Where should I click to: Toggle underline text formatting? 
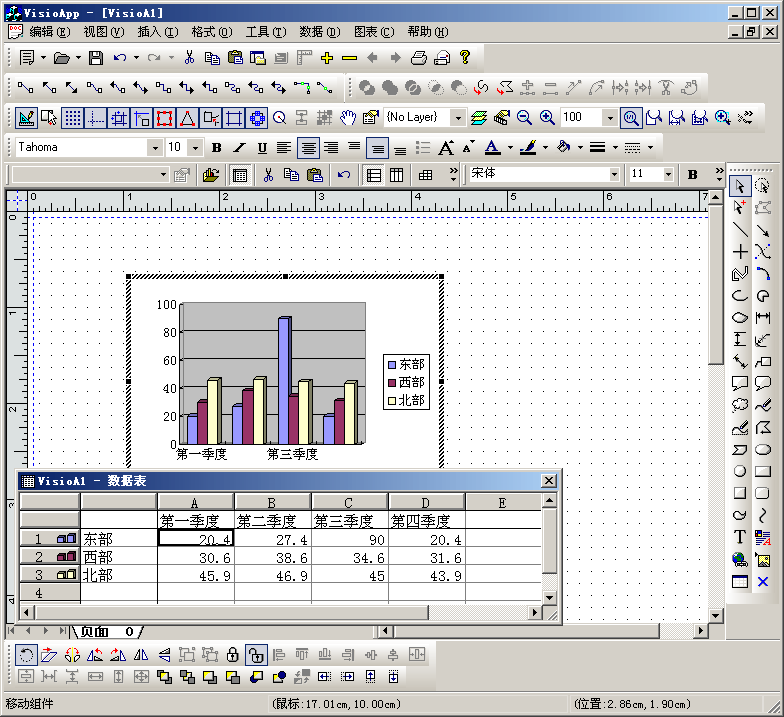[262, 148]
